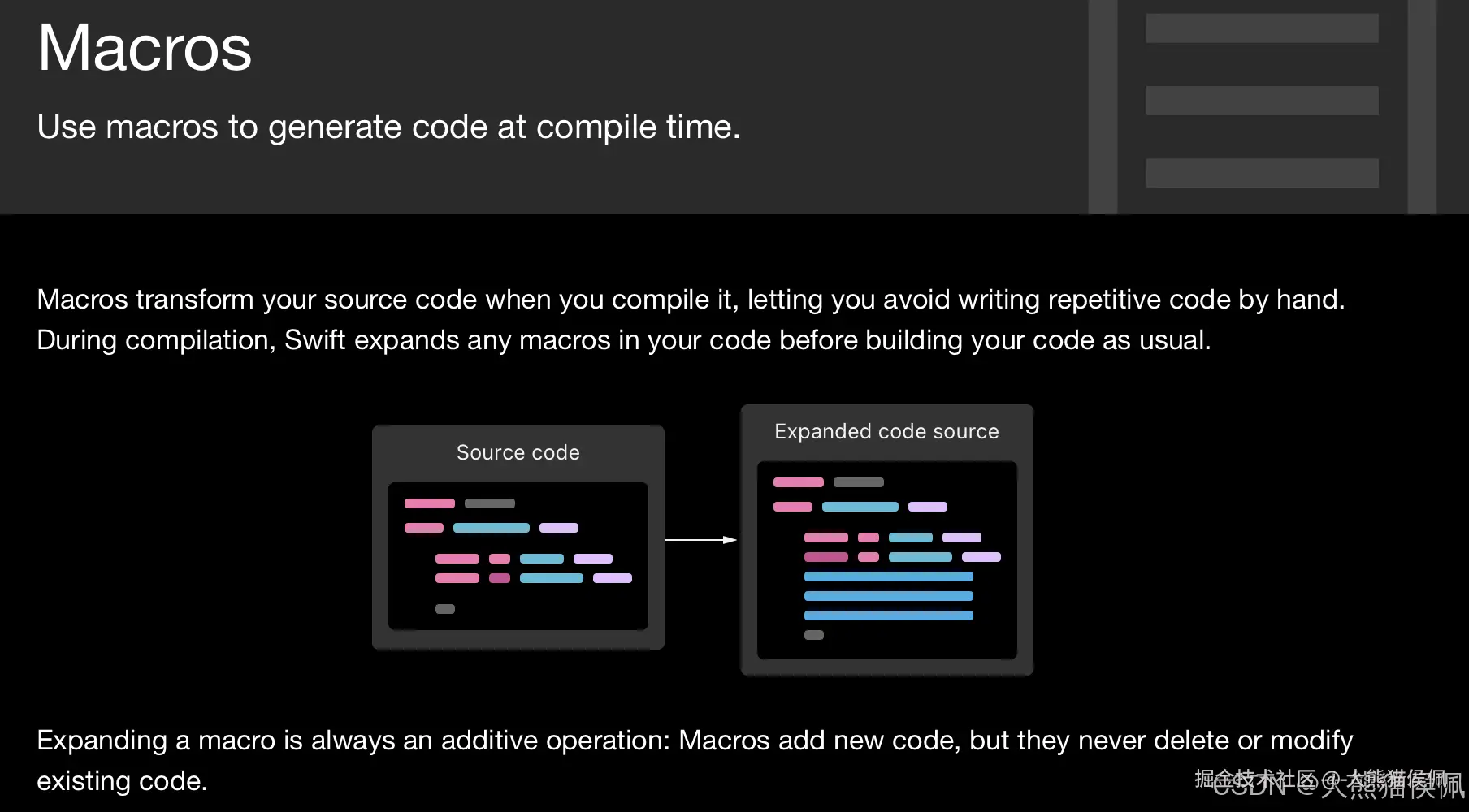Image resolution: width=1469 pixels, height=812 pixels.
Task: Click the bottom bar in header graphic
Action: pos(1261,173)
